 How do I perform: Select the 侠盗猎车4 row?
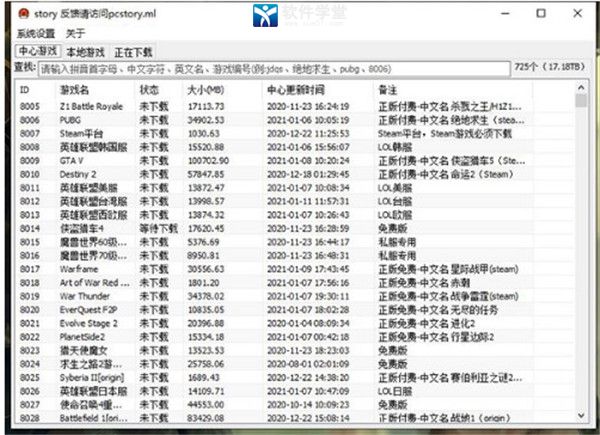pyautogui.click(x=294, y=228)
